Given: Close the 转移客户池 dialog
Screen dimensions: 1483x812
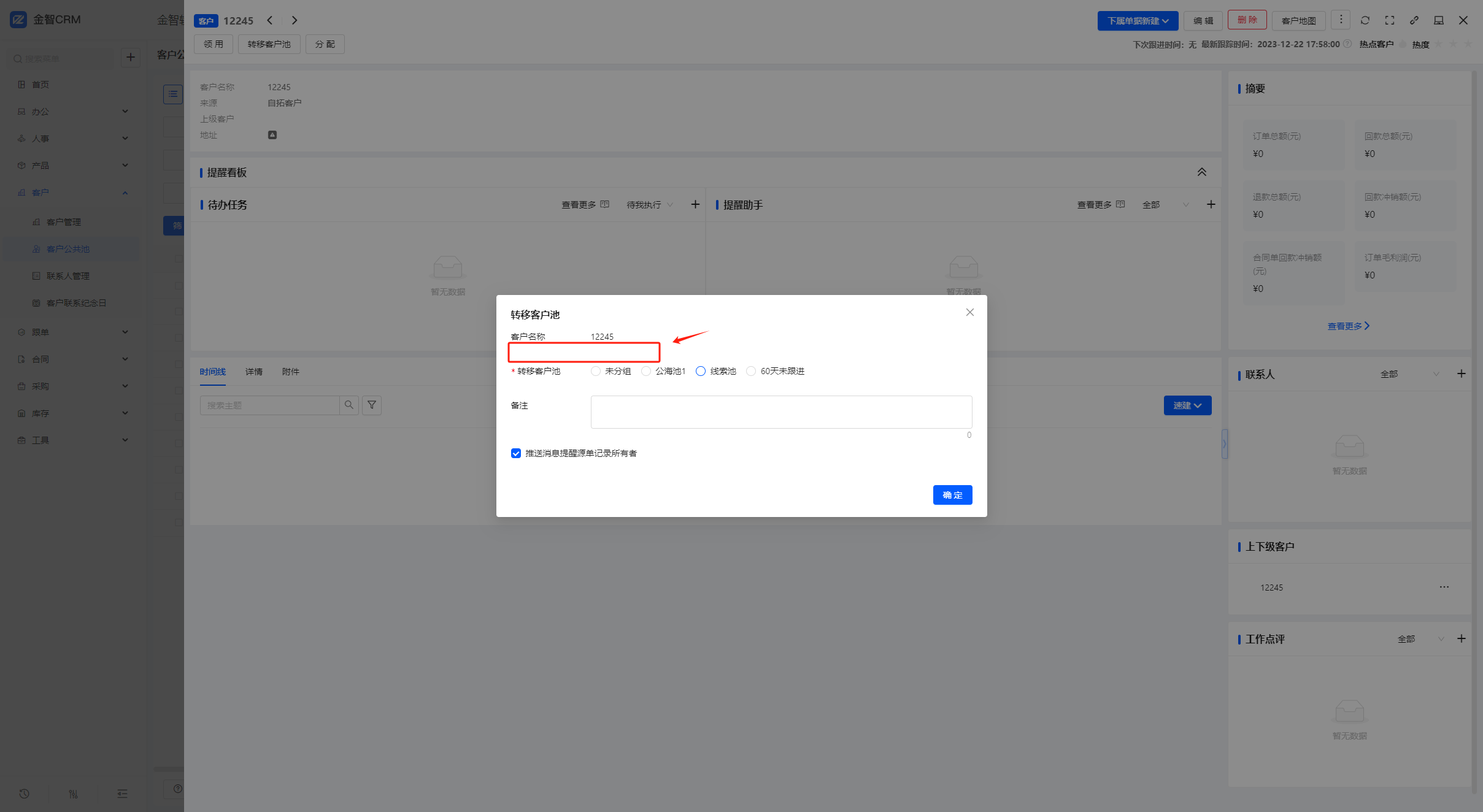Looking at the screenshot, I should (x=970, y=312).
